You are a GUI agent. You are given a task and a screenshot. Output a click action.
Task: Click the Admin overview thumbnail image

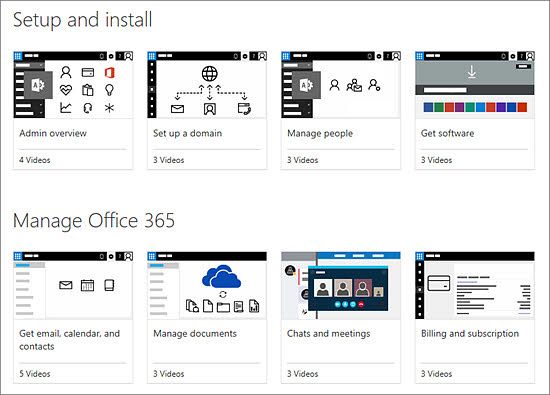pos(73,85)
